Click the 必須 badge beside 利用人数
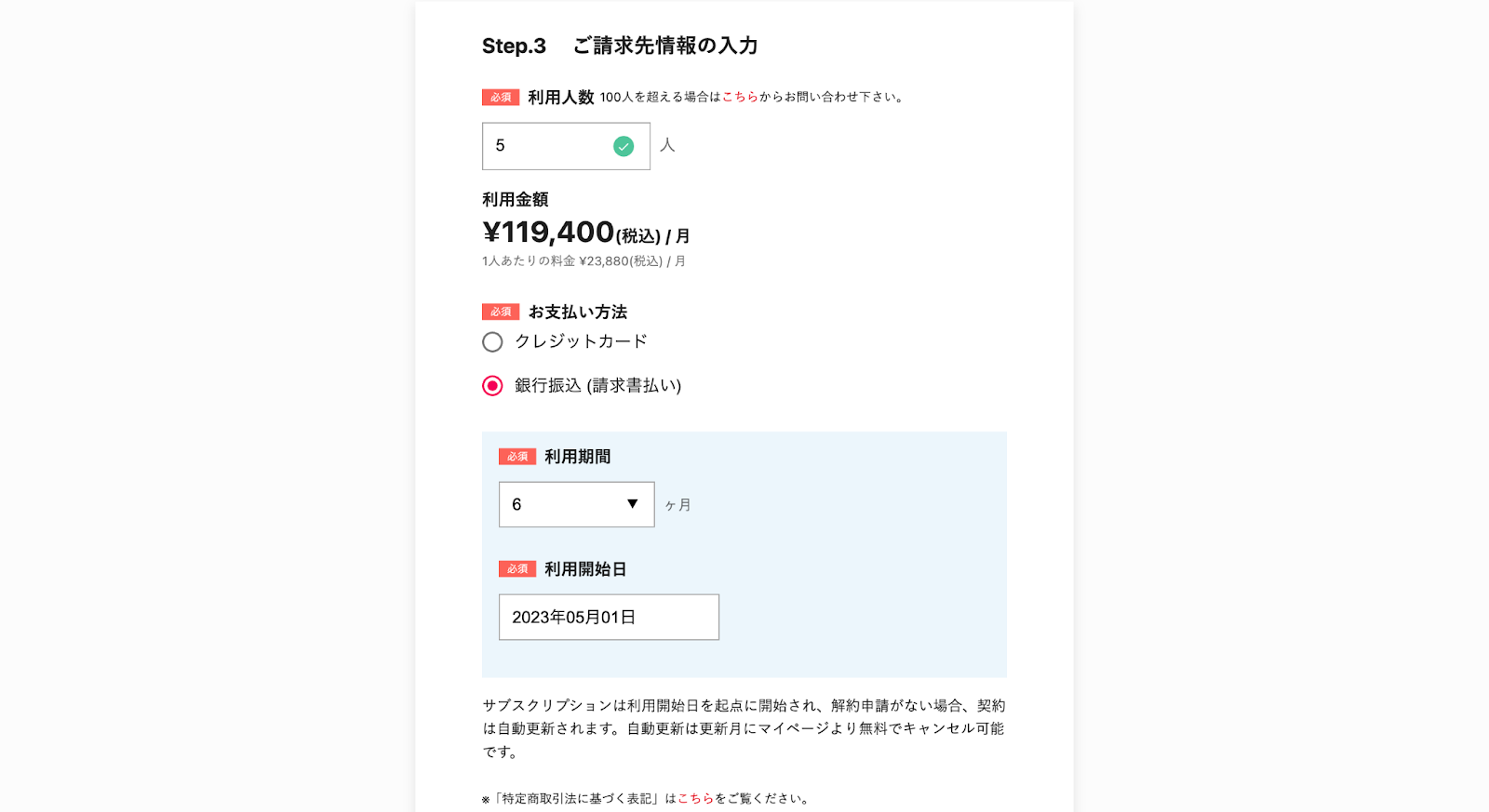 pyautogui.click(x=499, y=96)
